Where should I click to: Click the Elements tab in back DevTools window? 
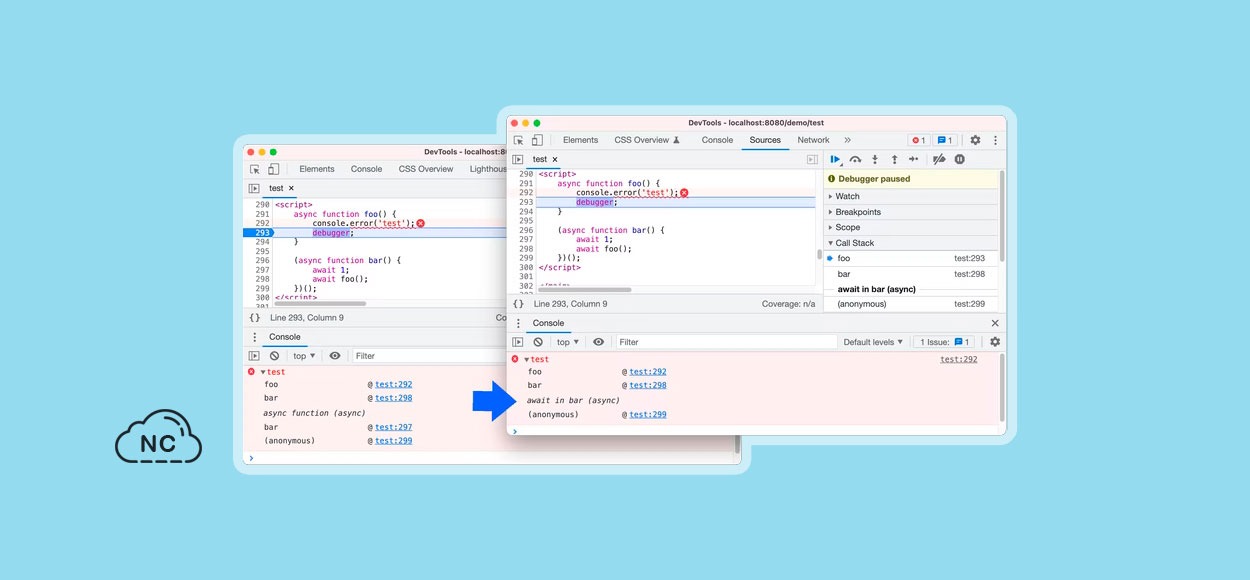coord(317,169)
